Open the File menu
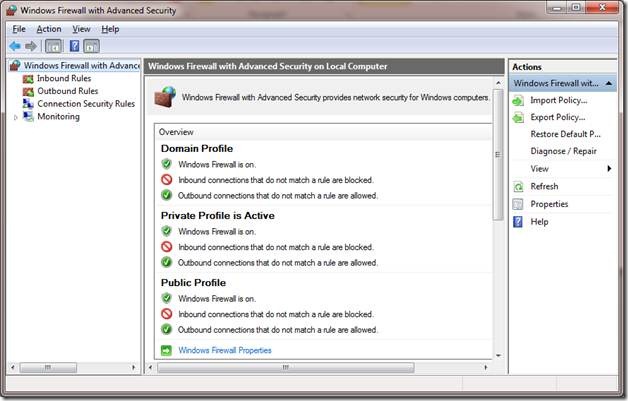Image resolution: width=628 pixels, height=401 pixels. (x=19, y=29)
